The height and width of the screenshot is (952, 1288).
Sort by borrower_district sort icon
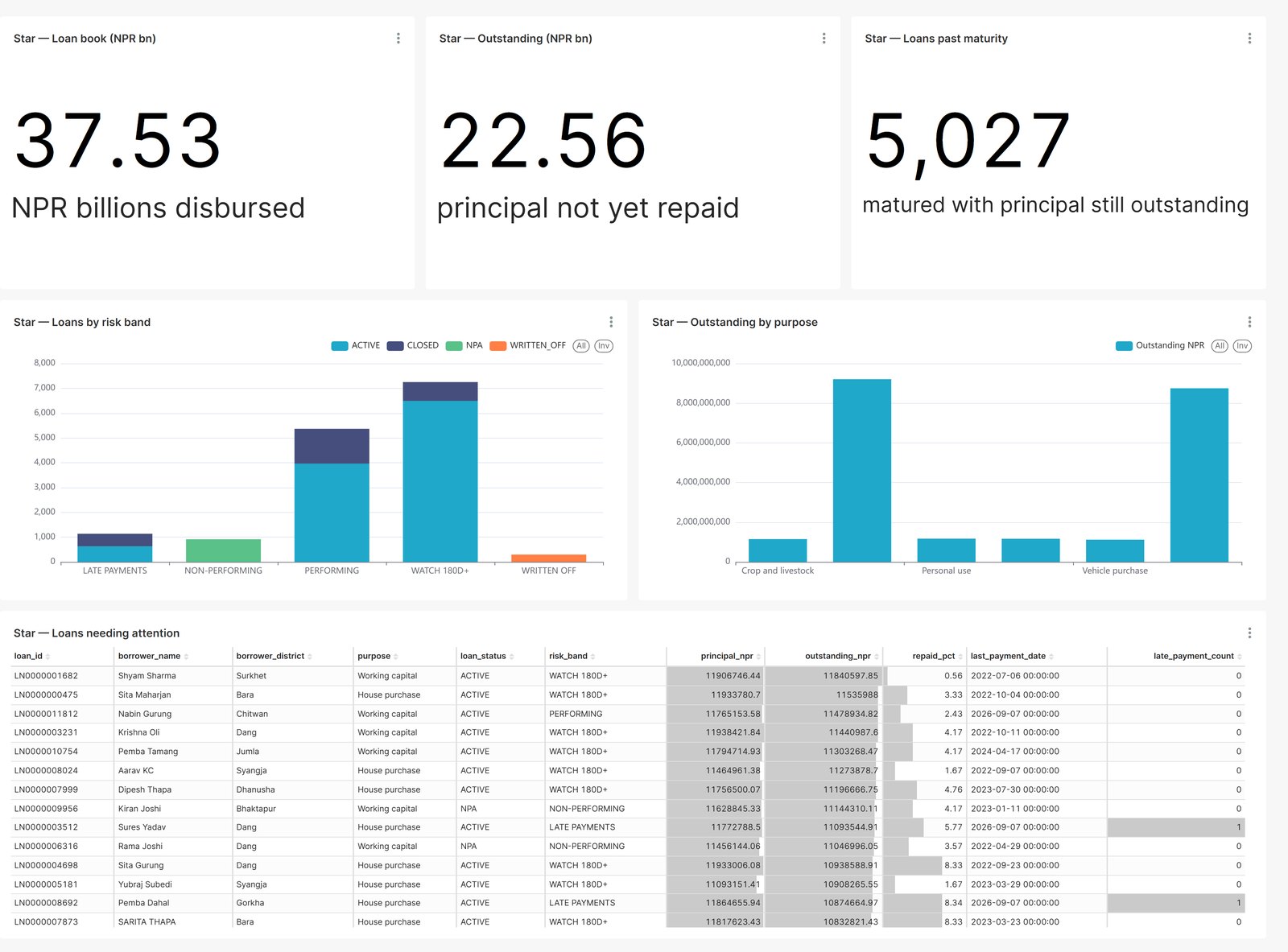point(310,657)
